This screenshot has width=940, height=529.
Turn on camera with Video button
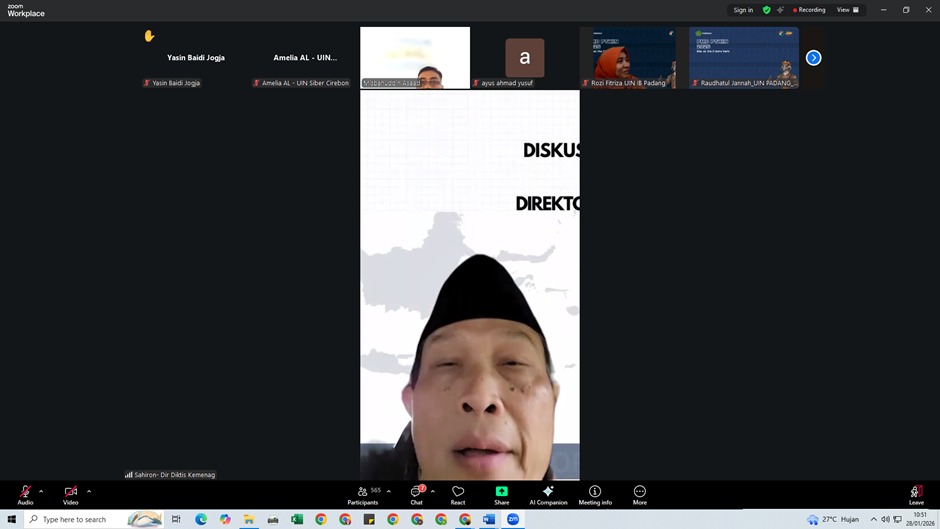point(70,495)
